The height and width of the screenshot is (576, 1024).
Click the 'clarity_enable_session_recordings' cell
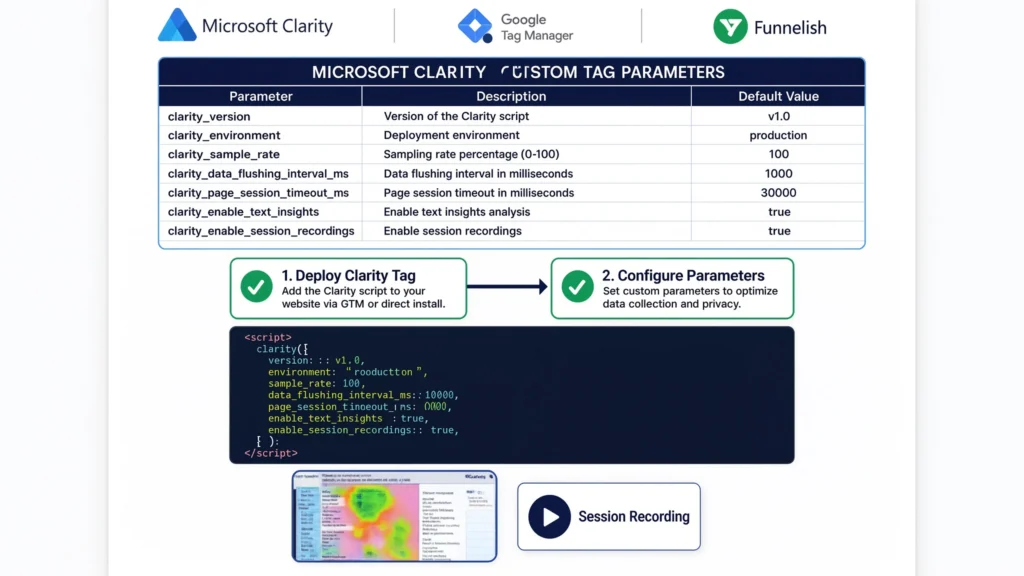[x=261, y=231]
